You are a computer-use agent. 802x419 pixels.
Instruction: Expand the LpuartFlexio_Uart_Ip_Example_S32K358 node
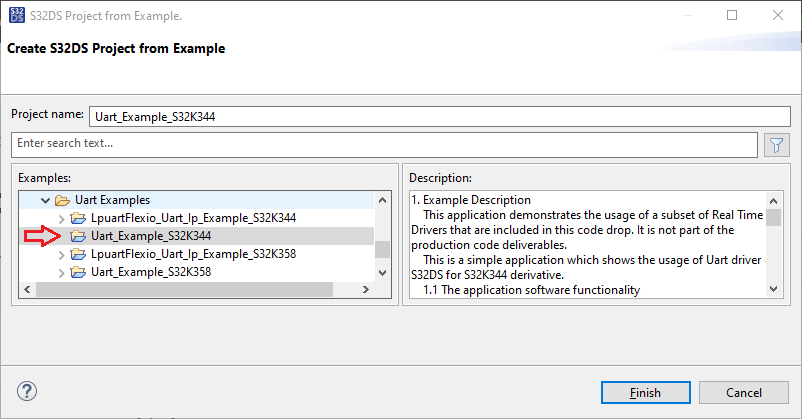point(62,254)
